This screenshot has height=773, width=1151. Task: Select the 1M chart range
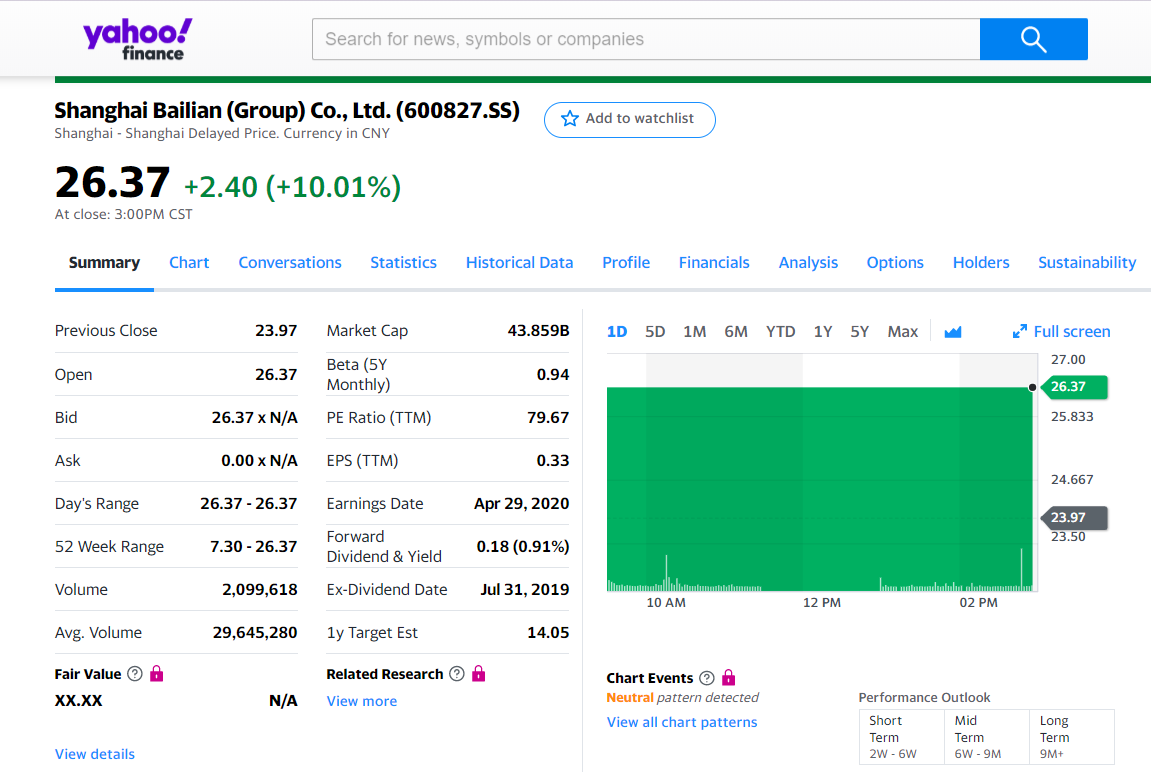(694, 332)
